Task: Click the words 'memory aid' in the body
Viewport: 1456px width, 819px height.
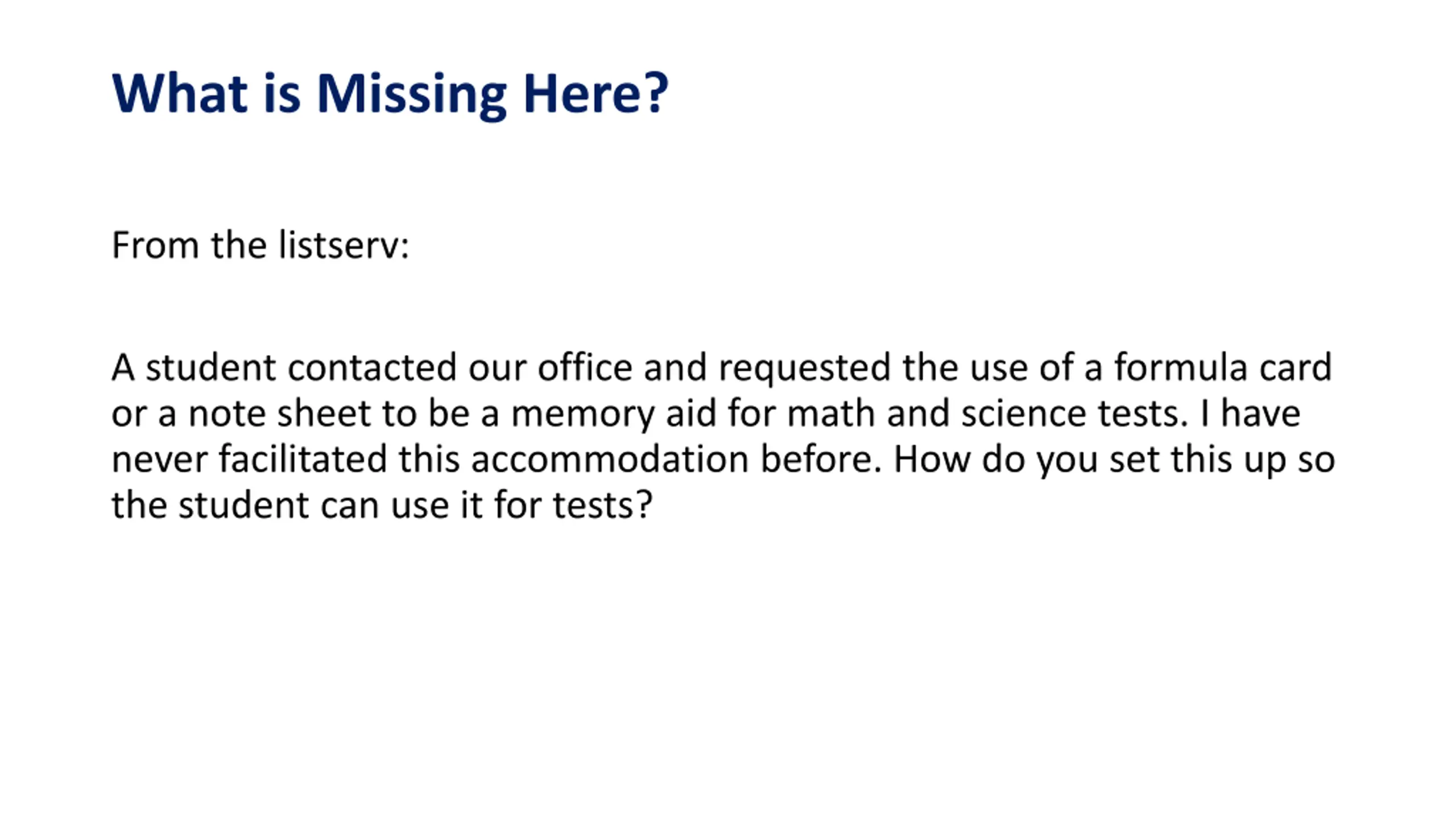Action: [x=614, y=414]
